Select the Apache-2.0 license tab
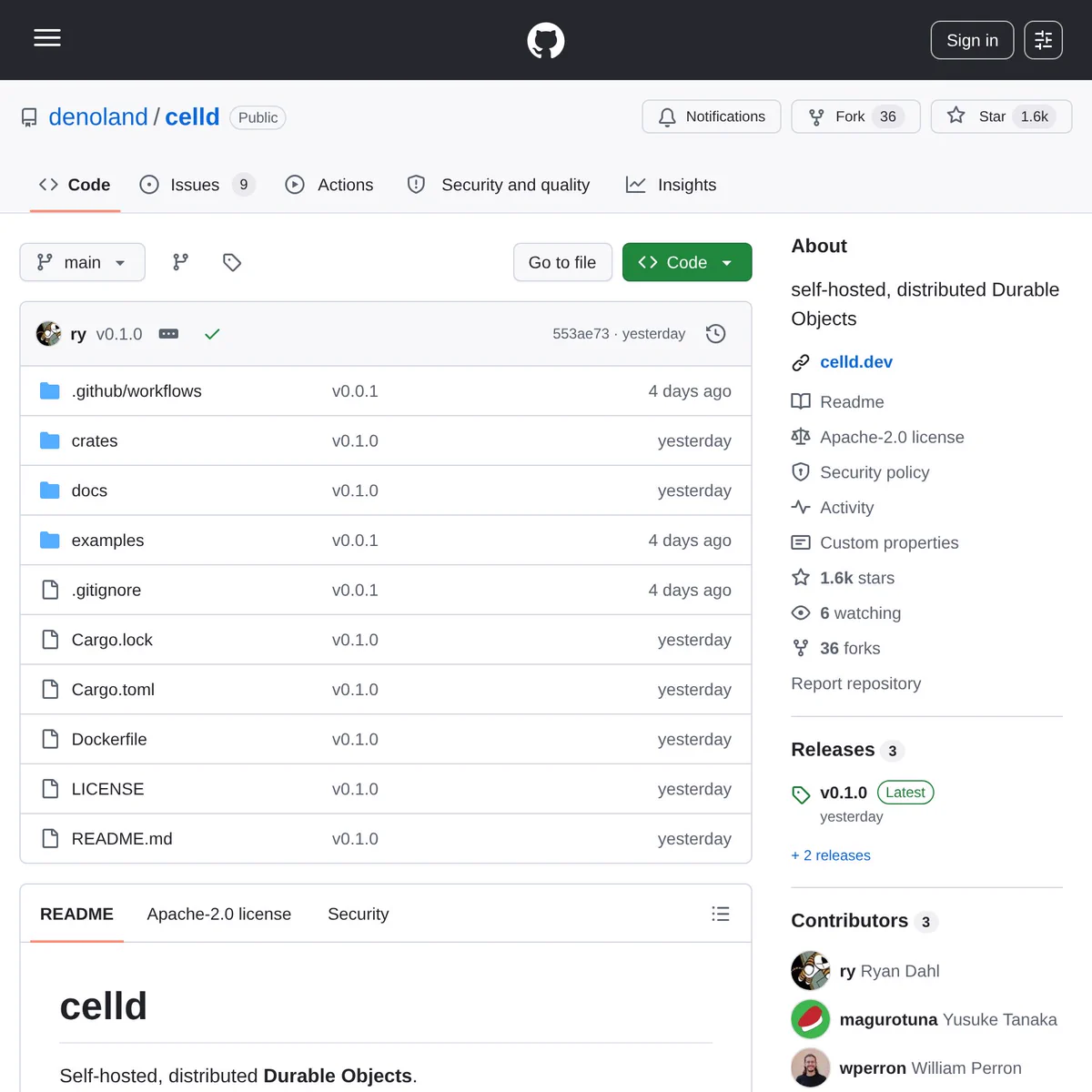This screenshot has width=1092, height=1092. [219, 914]
